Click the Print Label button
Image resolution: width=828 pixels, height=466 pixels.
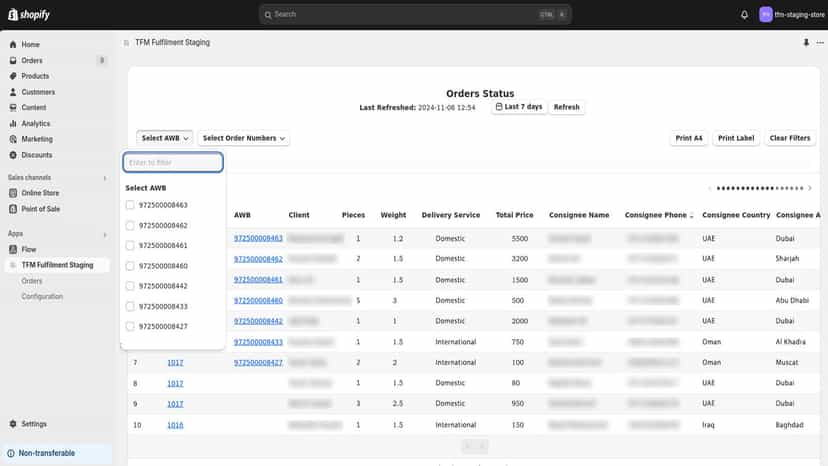click(736, 138)
